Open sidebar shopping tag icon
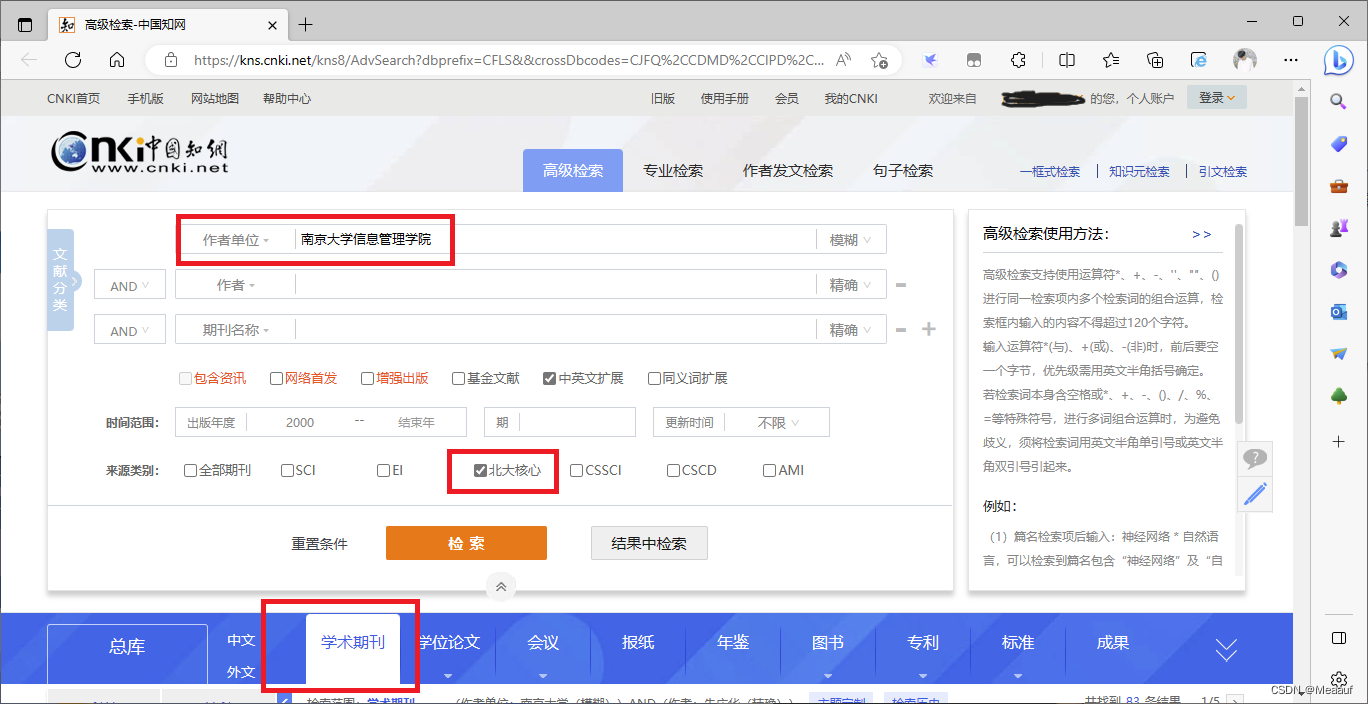Screen dimensions: 1368x704 click(x=1338, y=144)
